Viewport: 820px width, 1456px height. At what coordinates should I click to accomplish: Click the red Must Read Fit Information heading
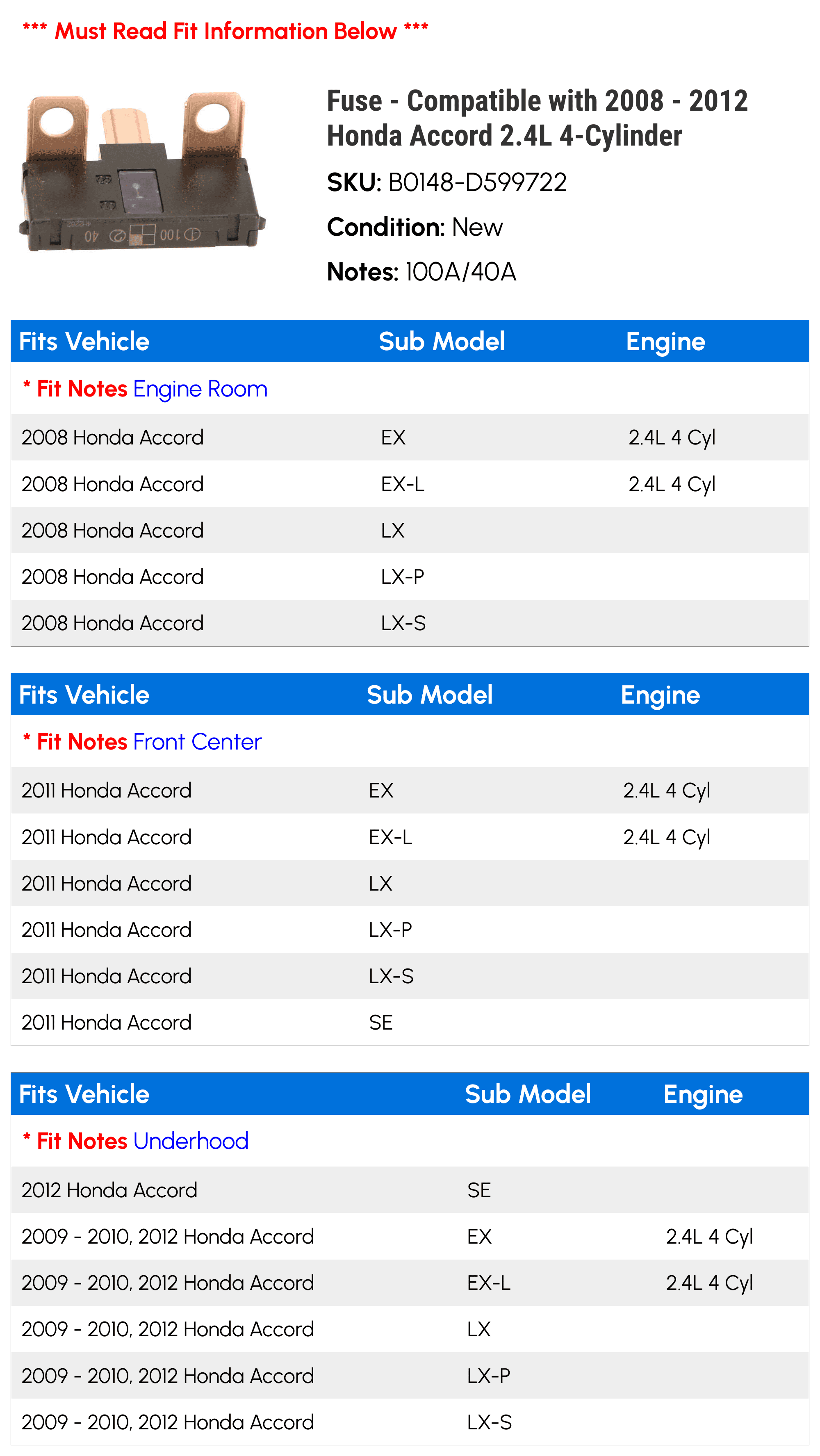(225, 31)
